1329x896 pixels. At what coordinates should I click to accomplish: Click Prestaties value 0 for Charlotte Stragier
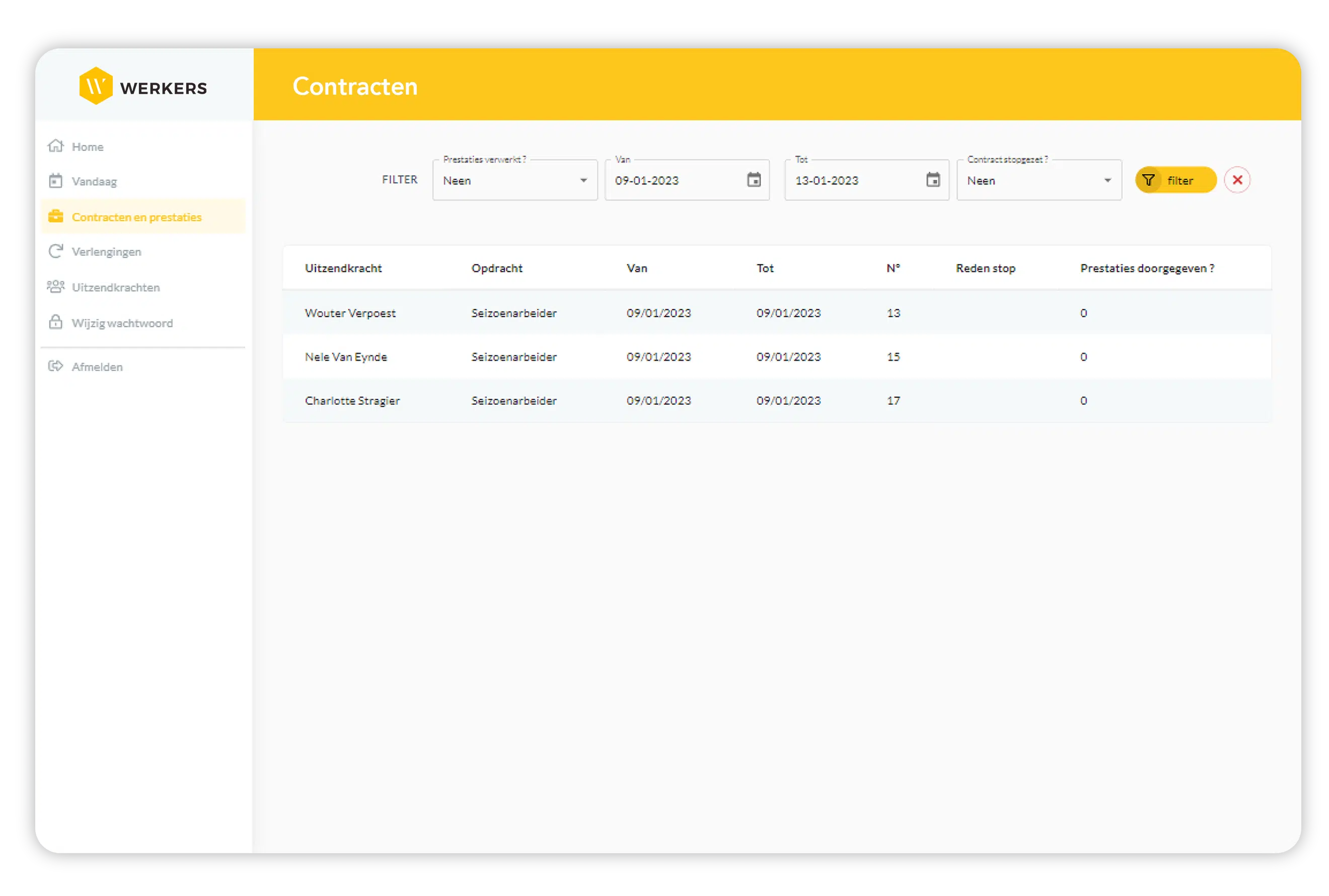coord(1083,401)
